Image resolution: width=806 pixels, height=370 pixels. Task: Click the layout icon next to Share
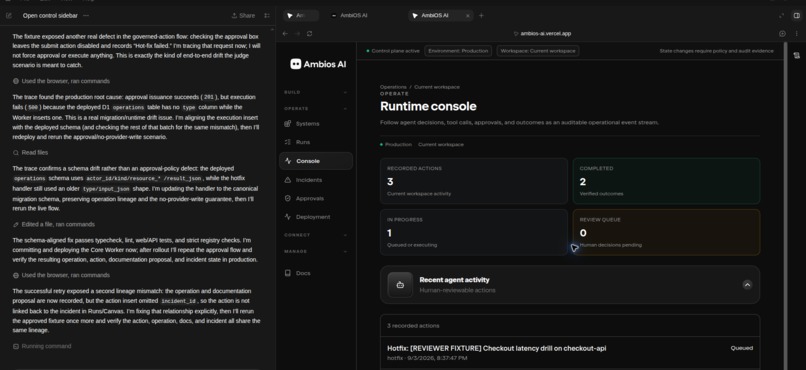coord(267,16)
